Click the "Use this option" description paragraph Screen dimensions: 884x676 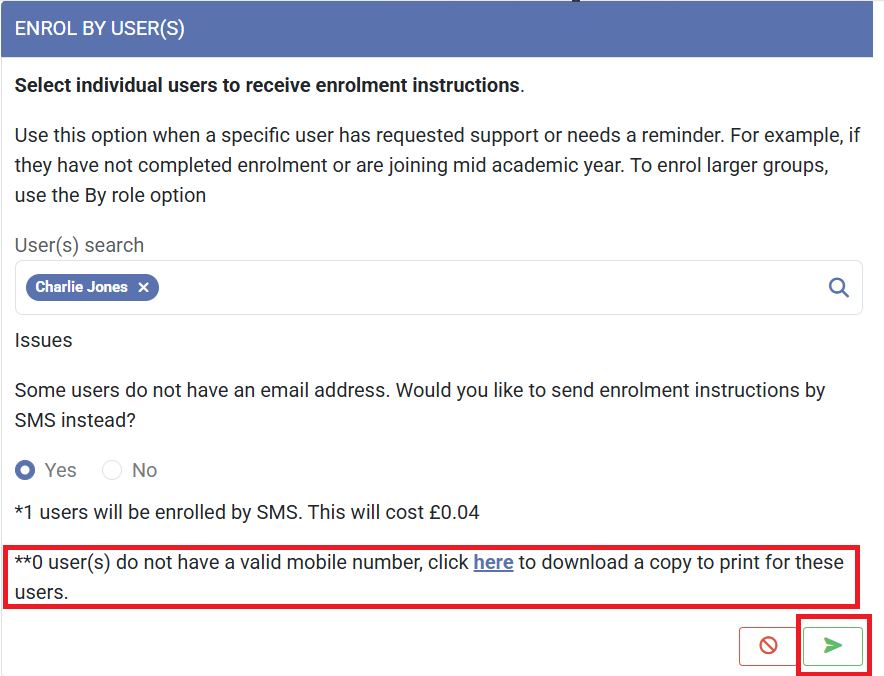click(x=420, y=164)
